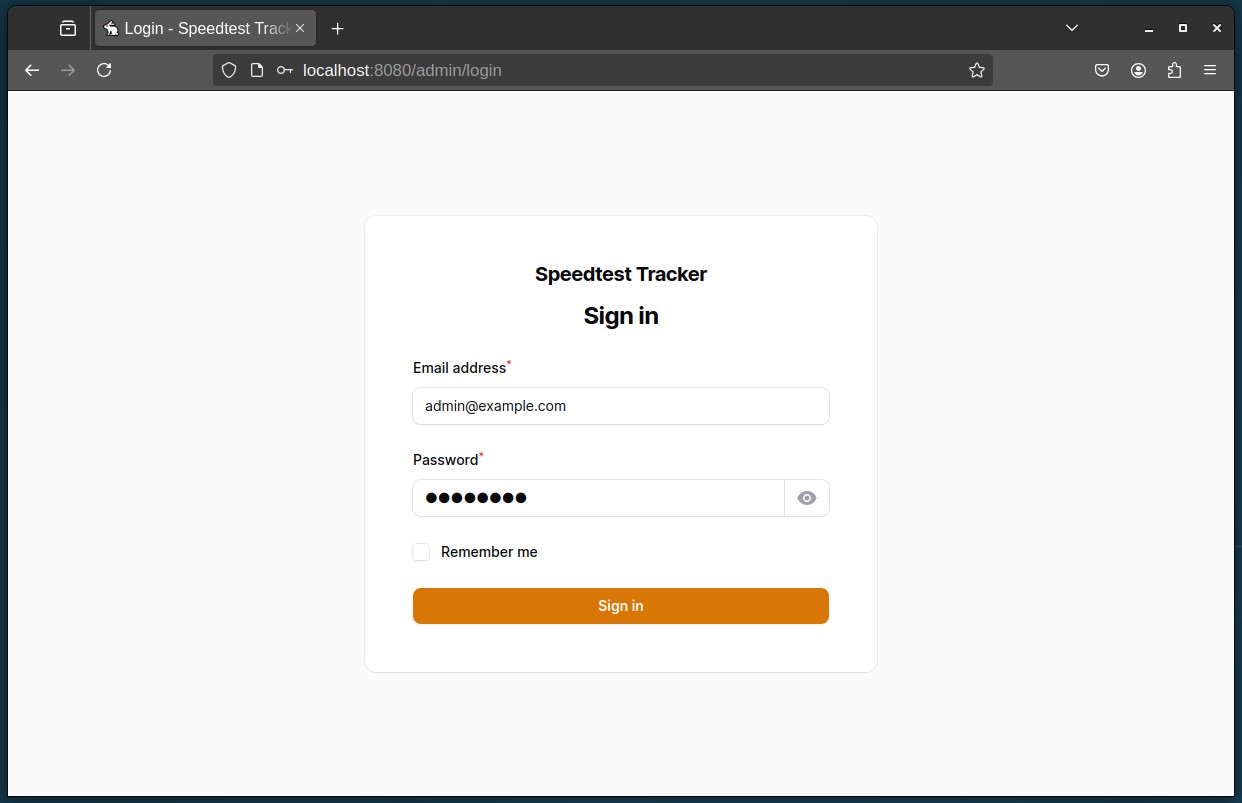
Task: Reveal password with the eye icon
Action: pos(807,498)
